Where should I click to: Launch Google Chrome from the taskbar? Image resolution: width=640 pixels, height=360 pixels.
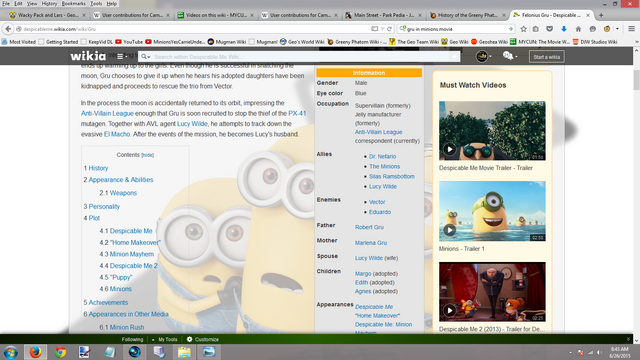point(60,352)
